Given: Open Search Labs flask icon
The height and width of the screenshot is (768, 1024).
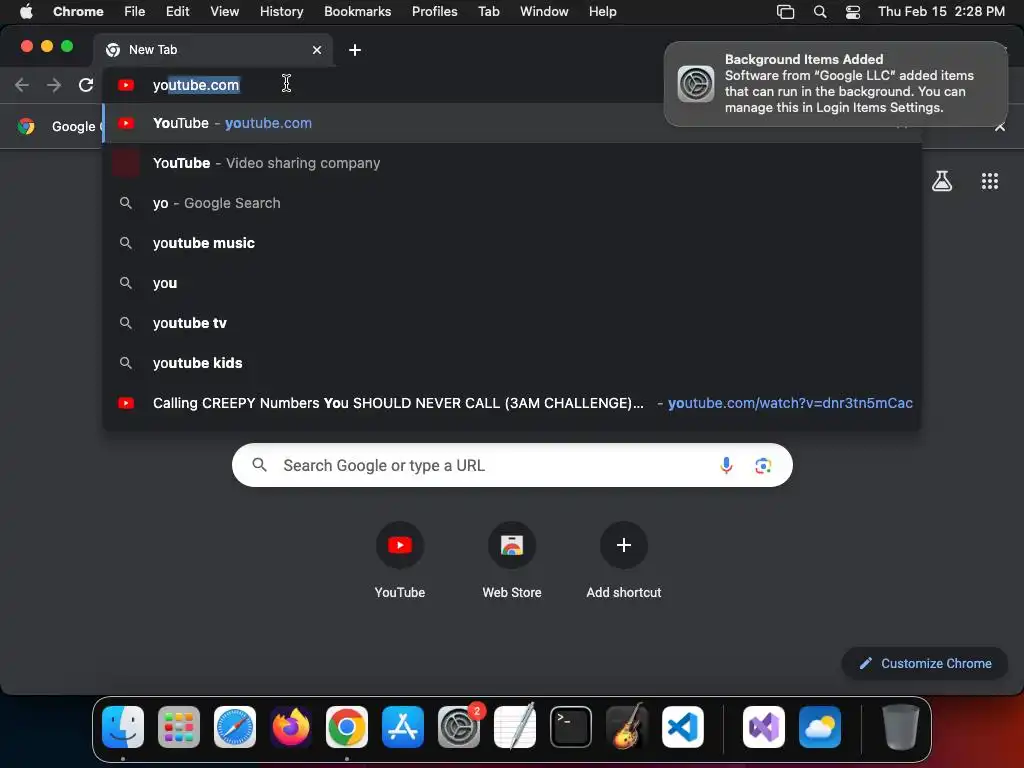Looking at the screenshot, I should [942, 181].
